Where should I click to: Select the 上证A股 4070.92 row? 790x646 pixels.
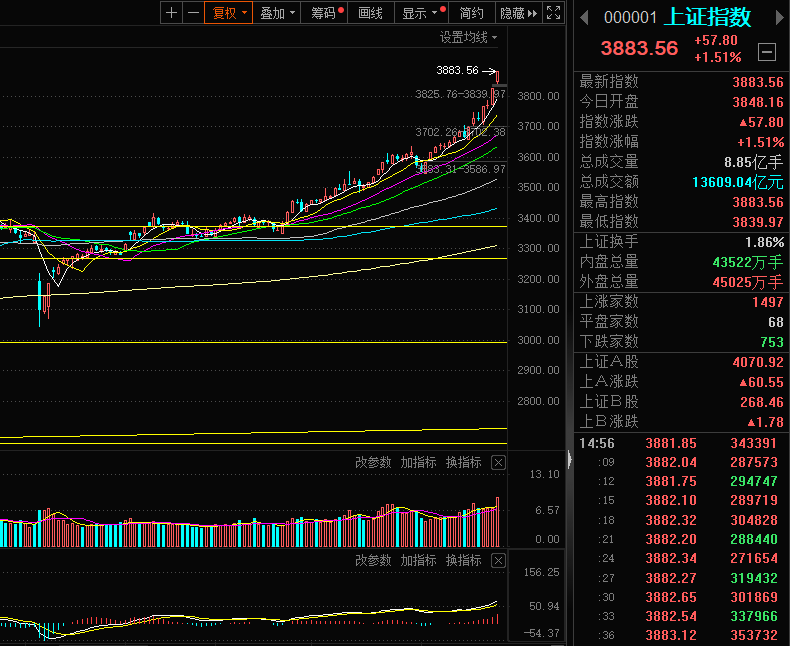pos(681,362)
